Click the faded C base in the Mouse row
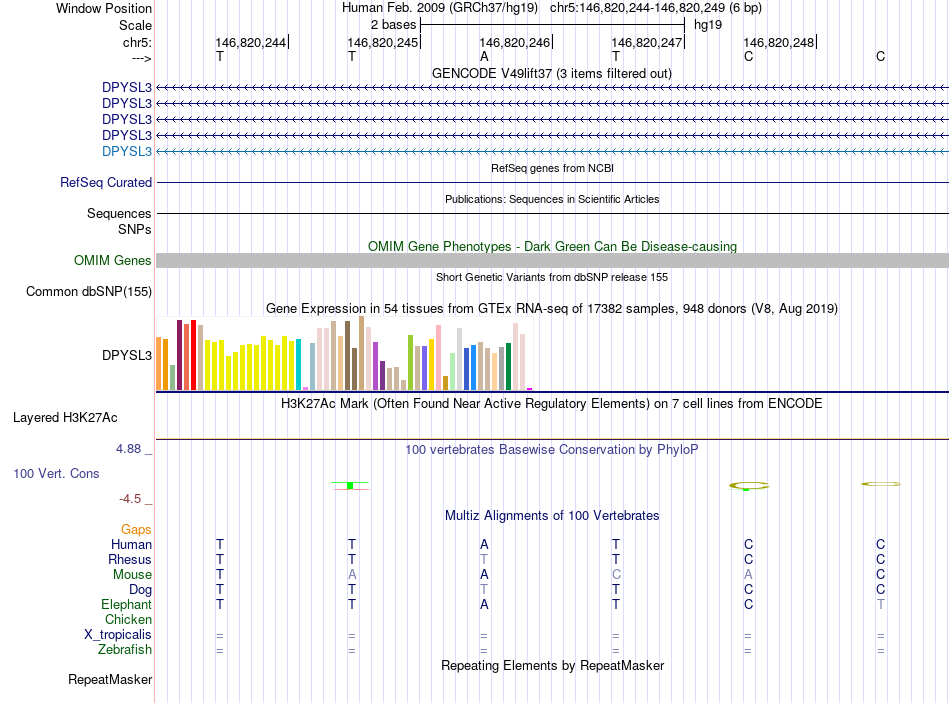 [x=616, y=575]
